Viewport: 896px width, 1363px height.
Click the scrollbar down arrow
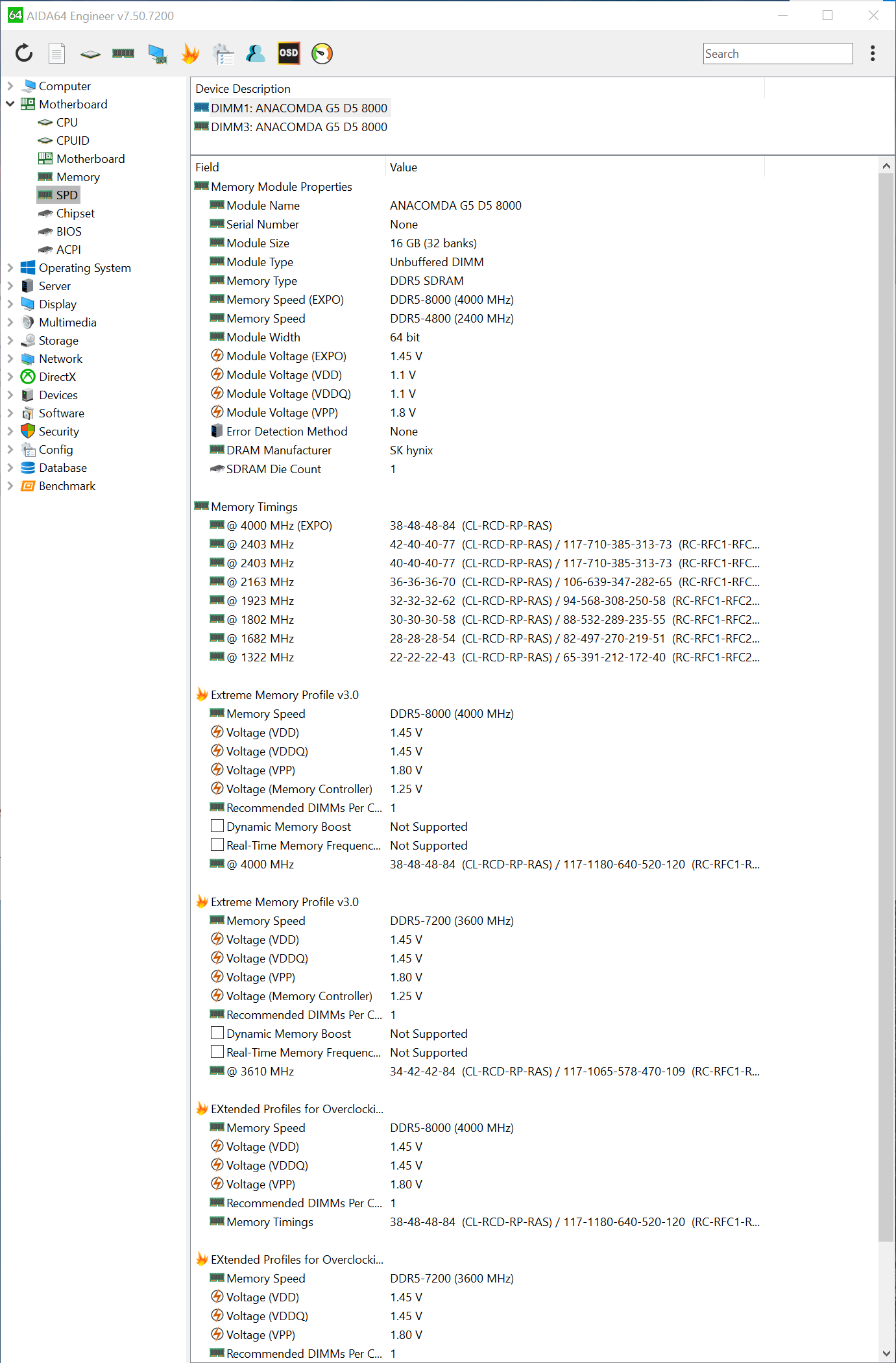tap(886, 1353)
